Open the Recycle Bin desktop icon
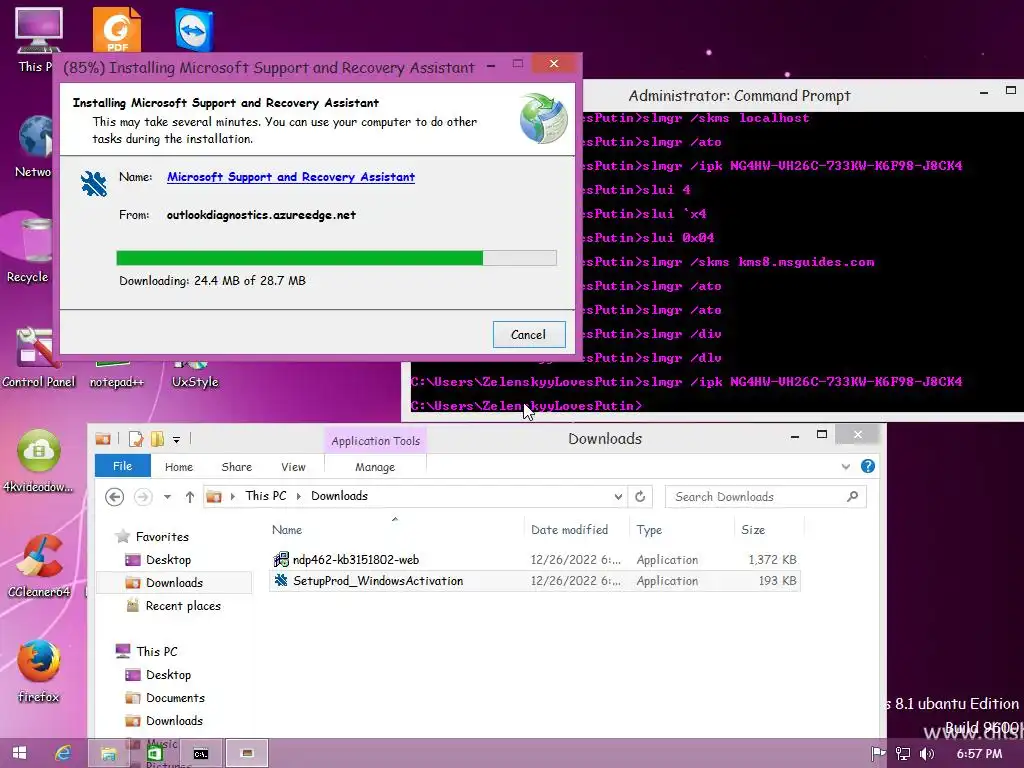The height and width of the screenshot is (768, 1024). tap(28, 251)
